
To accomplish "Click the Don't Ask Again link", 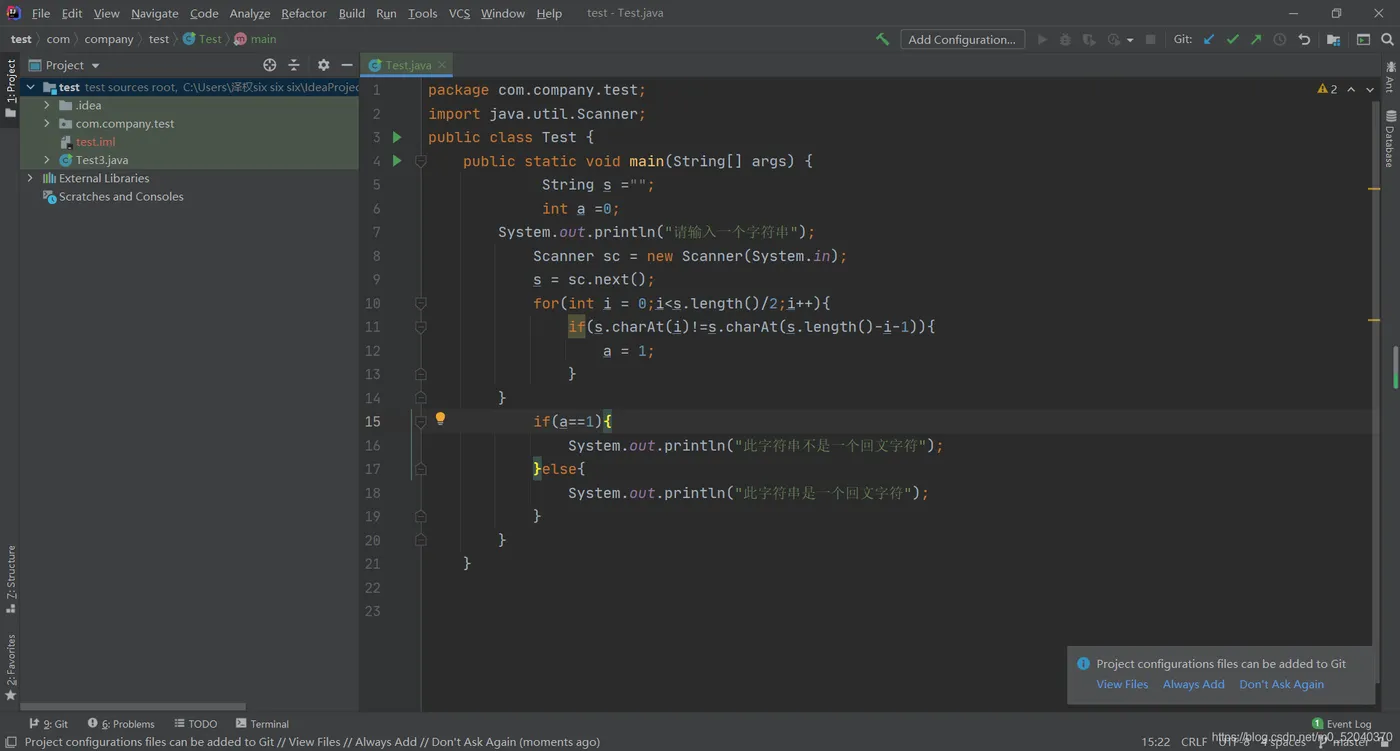I will pyautogui.click(x=1281, y=684).
